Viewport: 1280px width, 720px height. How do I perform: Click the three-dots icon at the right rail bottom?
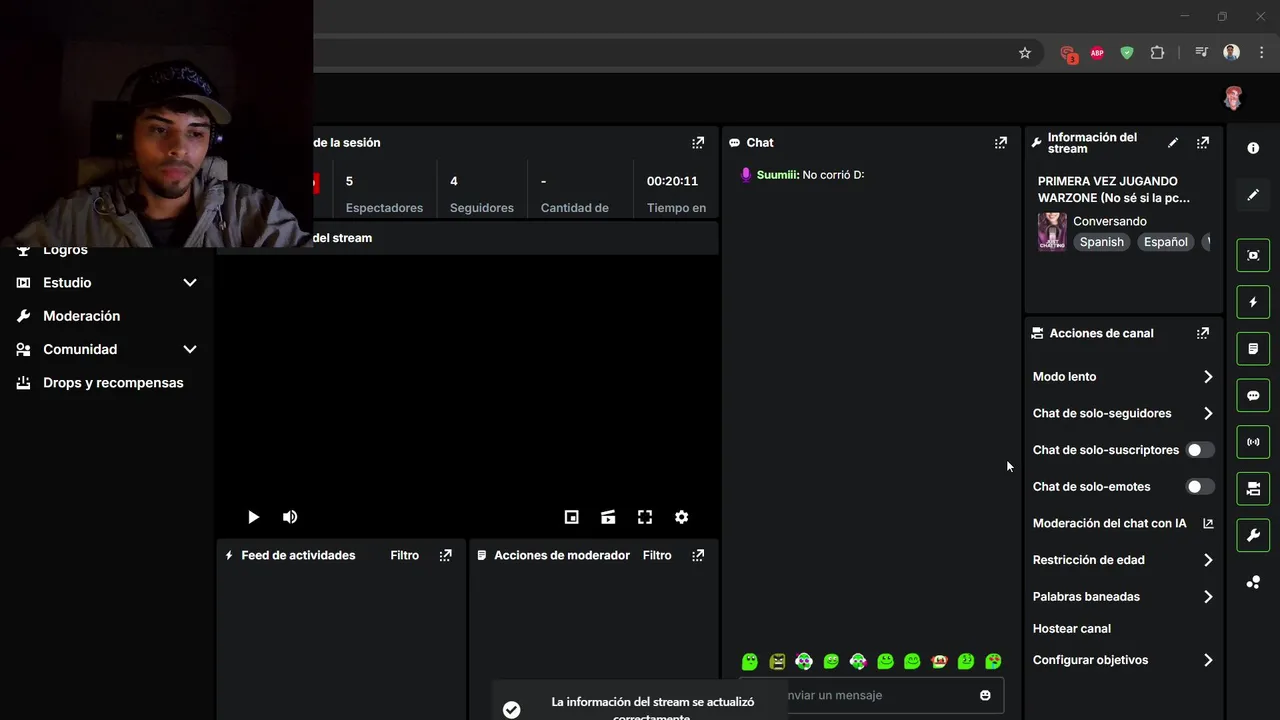click(1253, 582)
